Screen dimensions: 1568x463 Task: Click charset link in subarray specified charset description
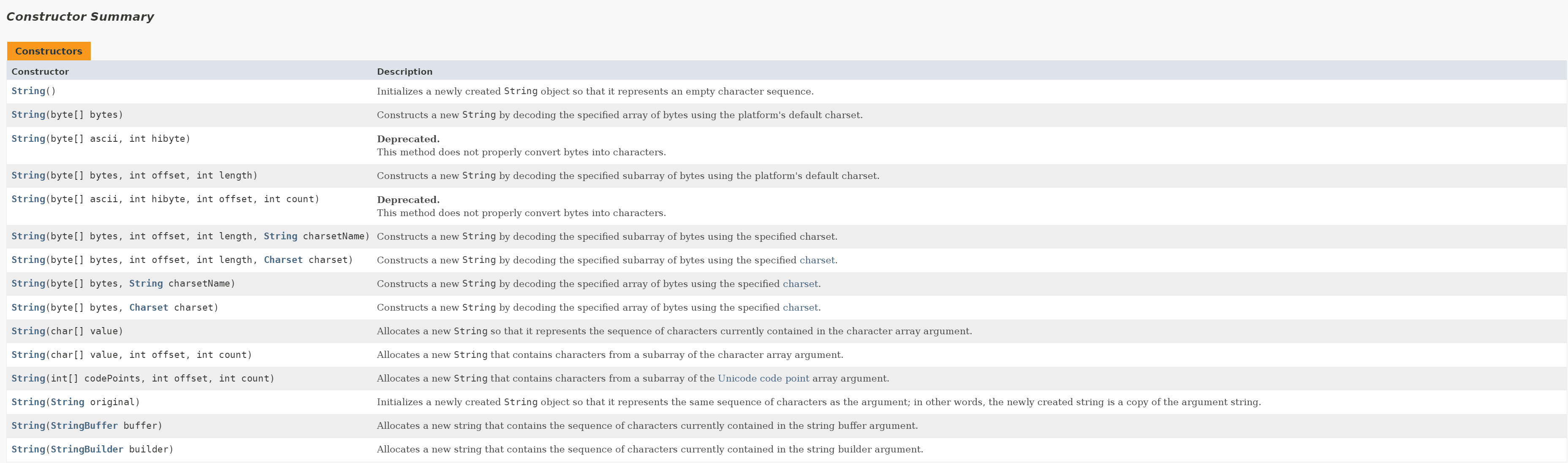point(817,260)
